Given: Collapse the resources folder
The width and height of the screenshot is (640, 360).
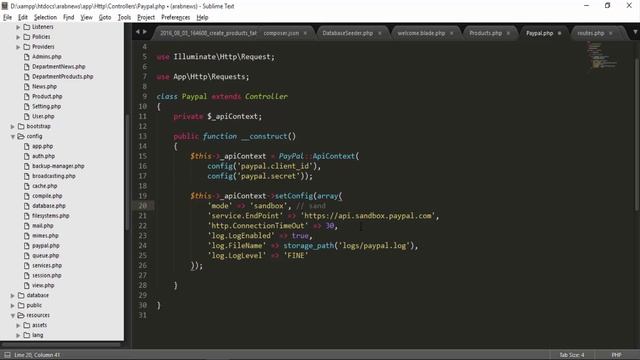Looking at the screenshot, I should tap(13, 316).
